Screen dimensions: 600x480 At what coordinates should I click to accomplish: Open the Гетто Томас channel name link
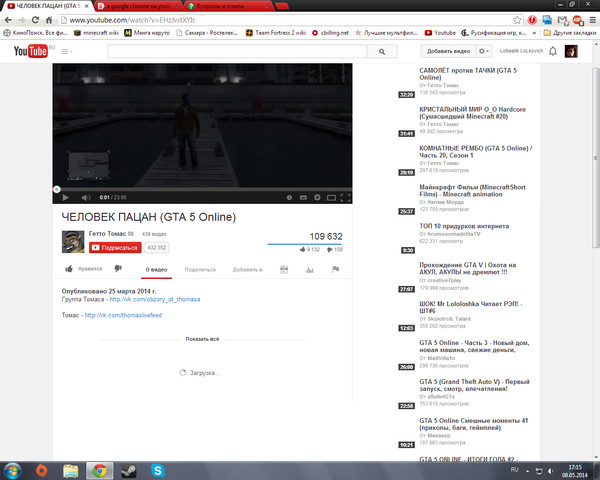coord(107,233)
